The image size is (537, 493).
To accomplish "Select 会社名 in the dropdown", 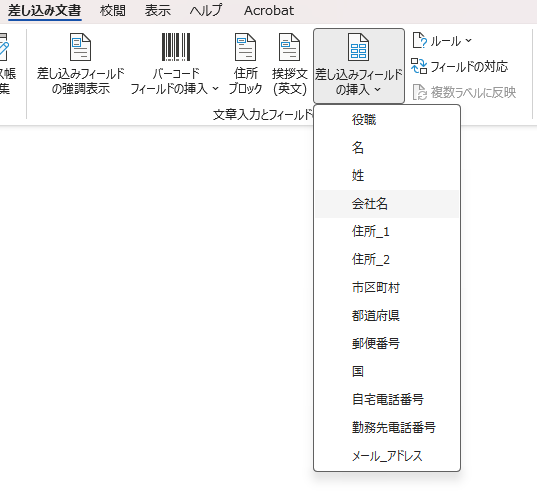I will point(387,204).
